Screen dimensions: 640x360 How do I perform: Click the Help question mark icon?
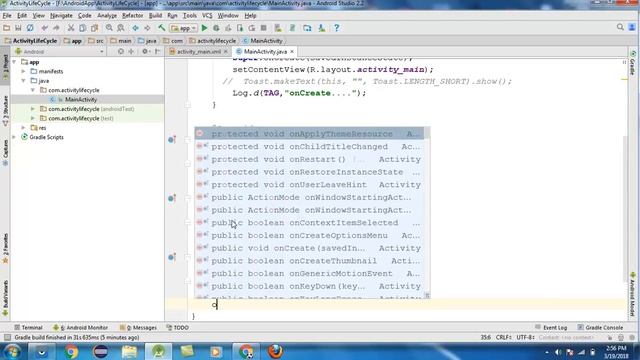pos(336,28)
